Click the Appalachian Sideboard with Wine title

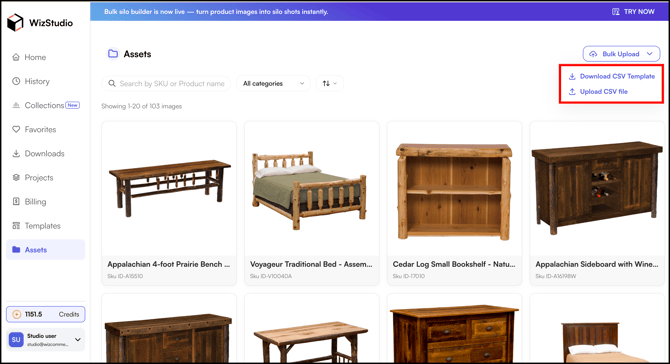[x=597, y=264]
